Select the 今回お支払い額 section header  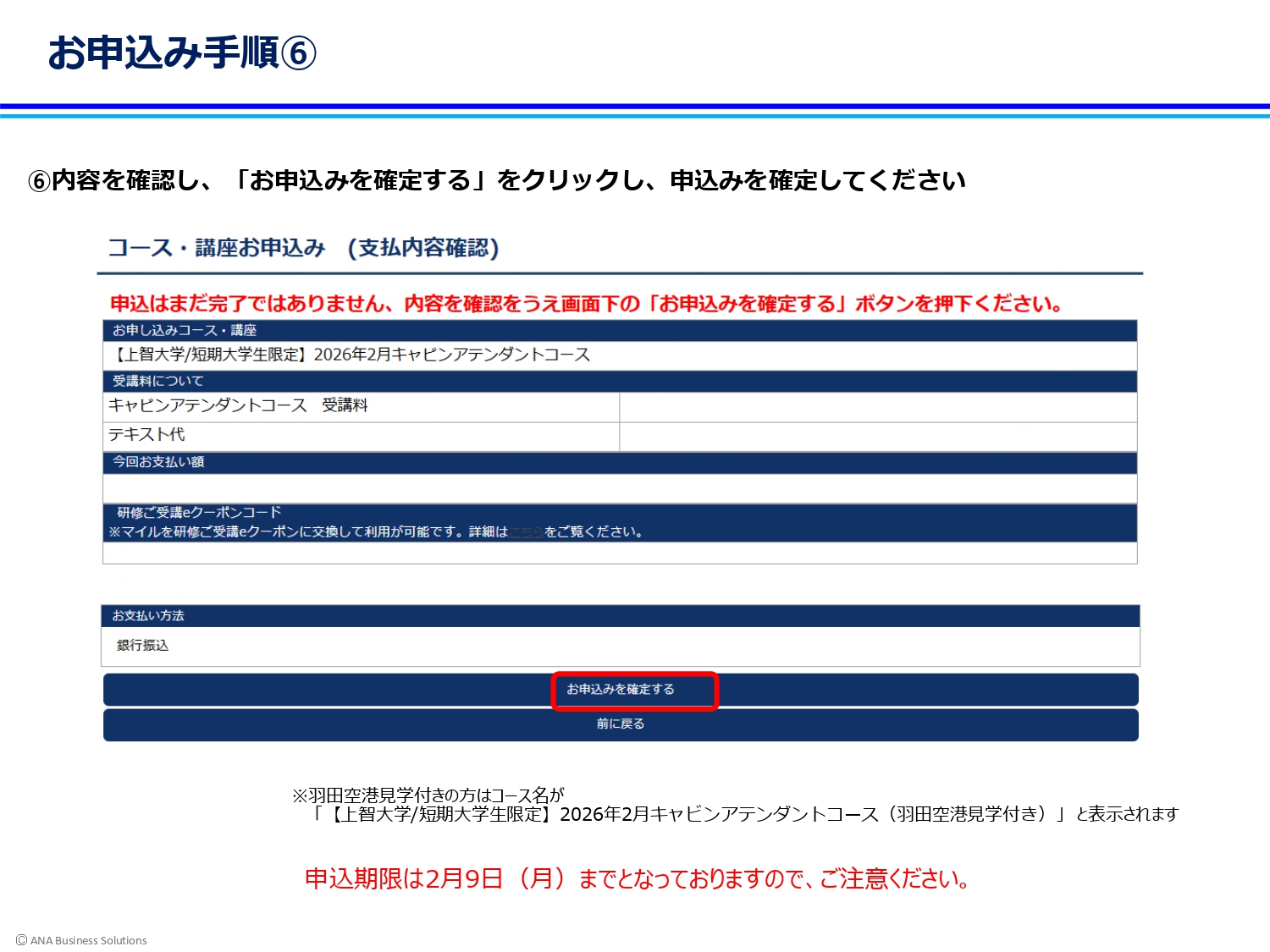click(x=158, y=462)
